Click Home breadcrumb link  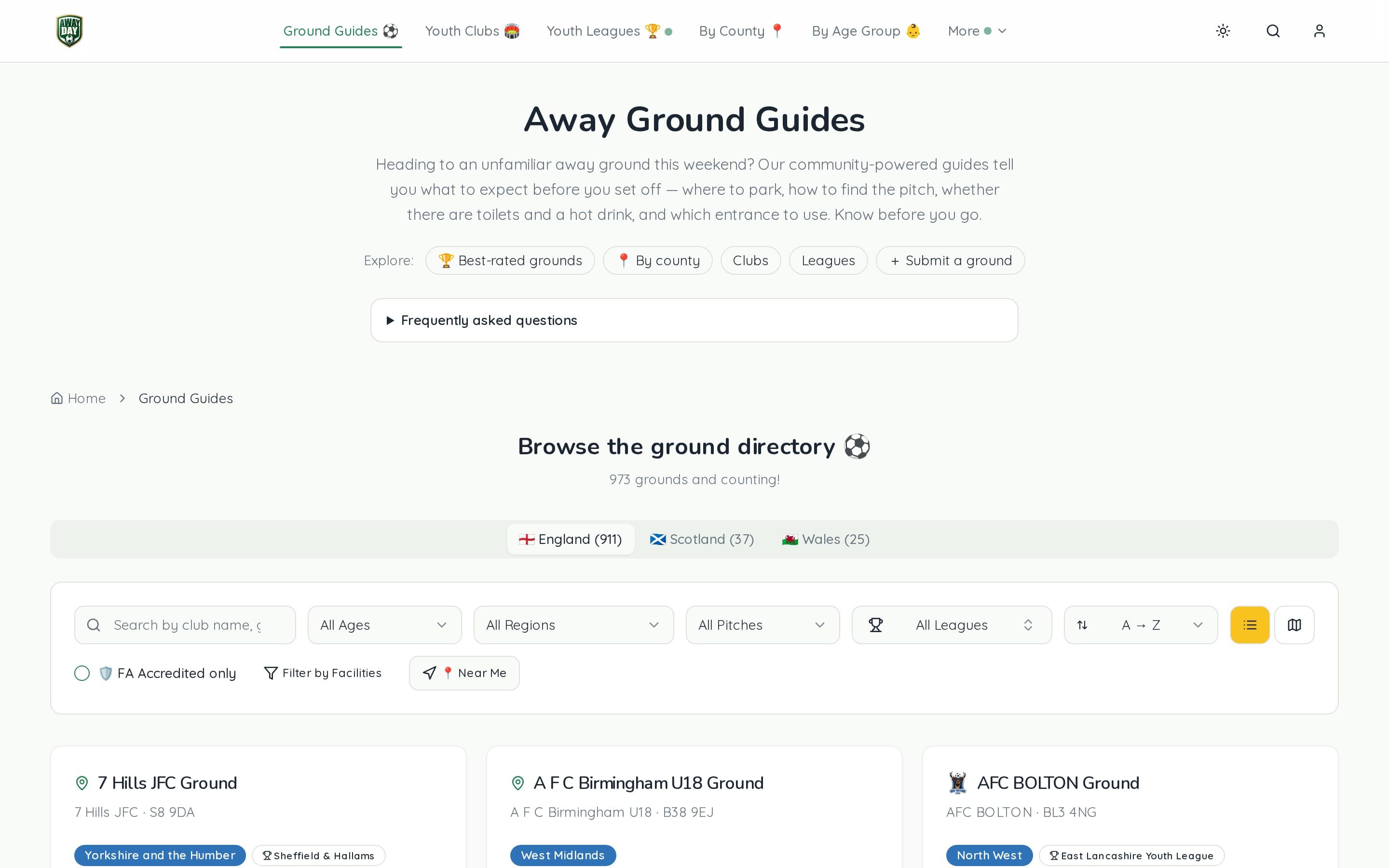tap(78, 398)
